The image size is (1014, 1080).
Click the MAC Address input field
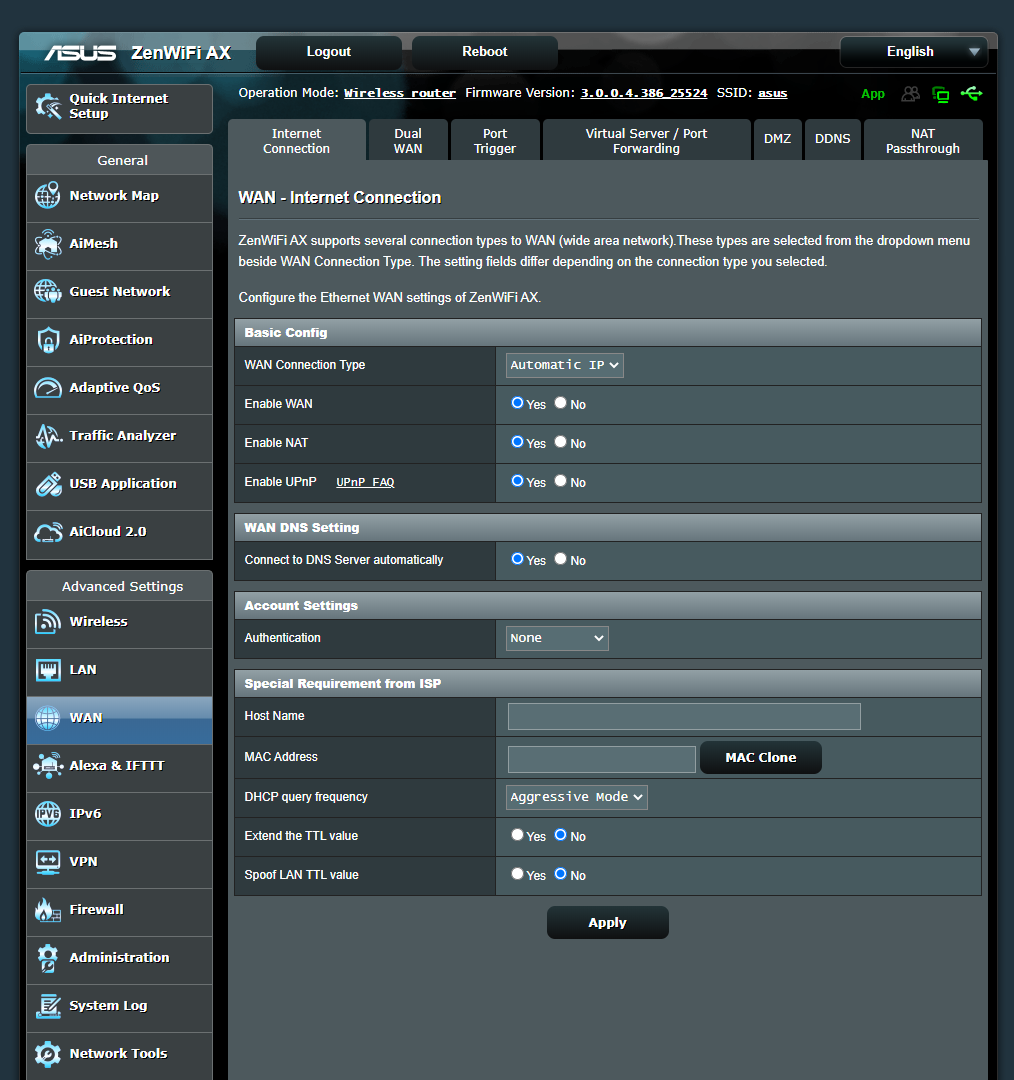tap(601, 759)
